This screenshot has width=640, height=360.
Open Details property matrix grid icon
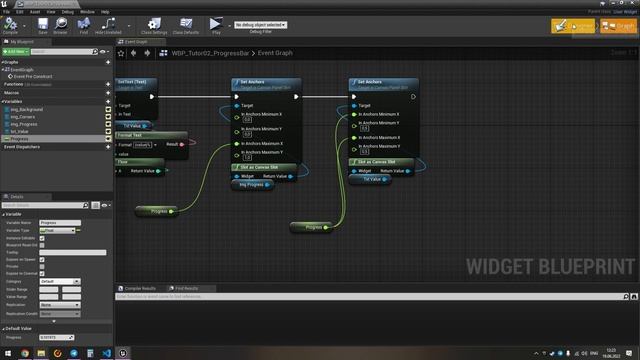point(96,205)
